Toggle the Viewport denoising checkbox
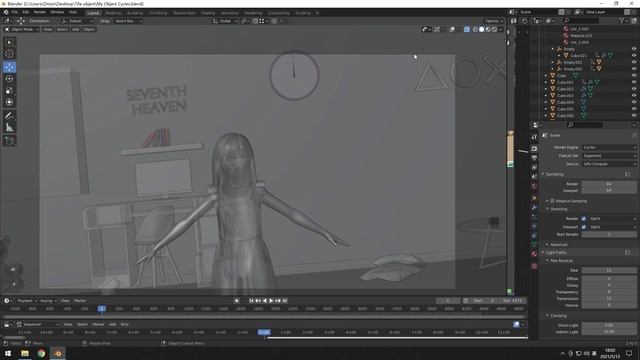 (584, 227)
